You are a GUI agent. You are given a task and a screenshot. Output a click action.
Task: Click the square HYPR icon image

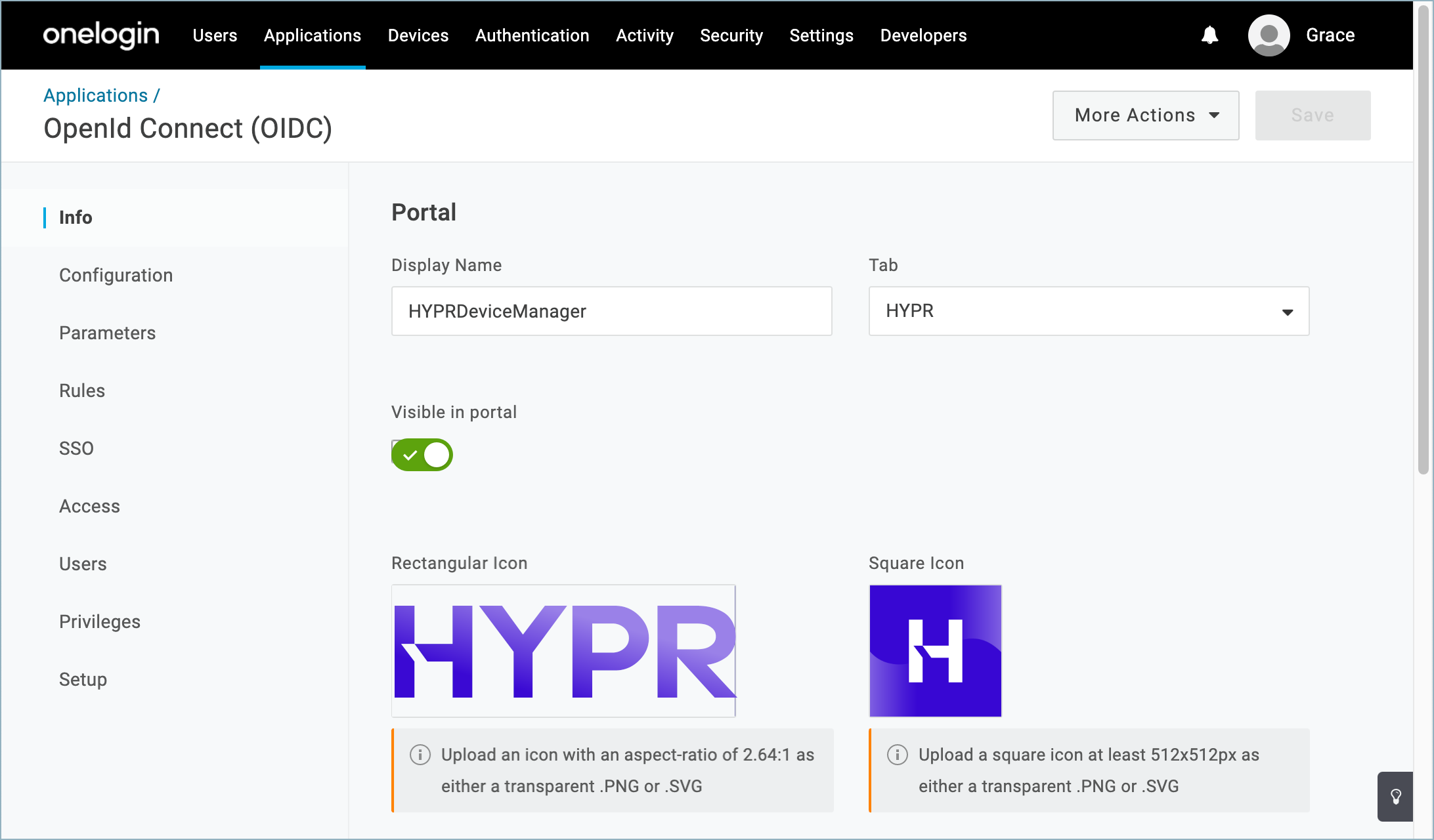(x=935, y=650)
